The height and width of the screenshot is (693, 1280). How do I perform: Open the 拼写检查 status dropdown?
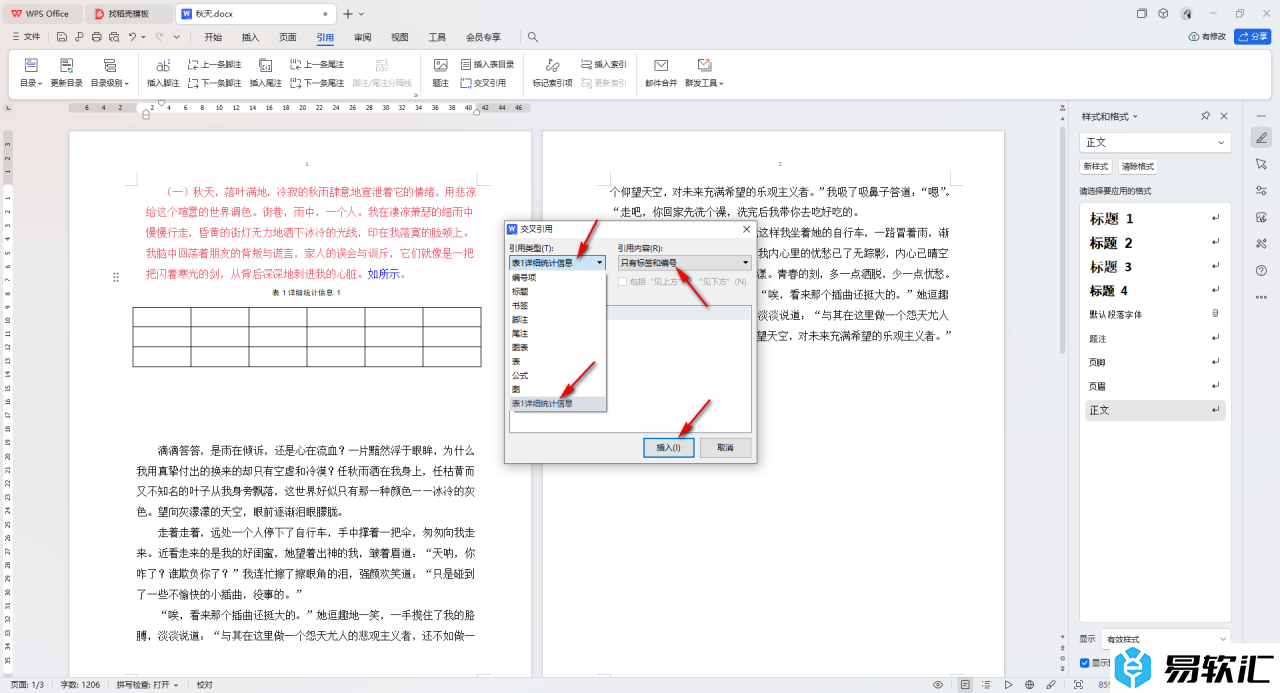pyautogui.click(x=147, y=685)
